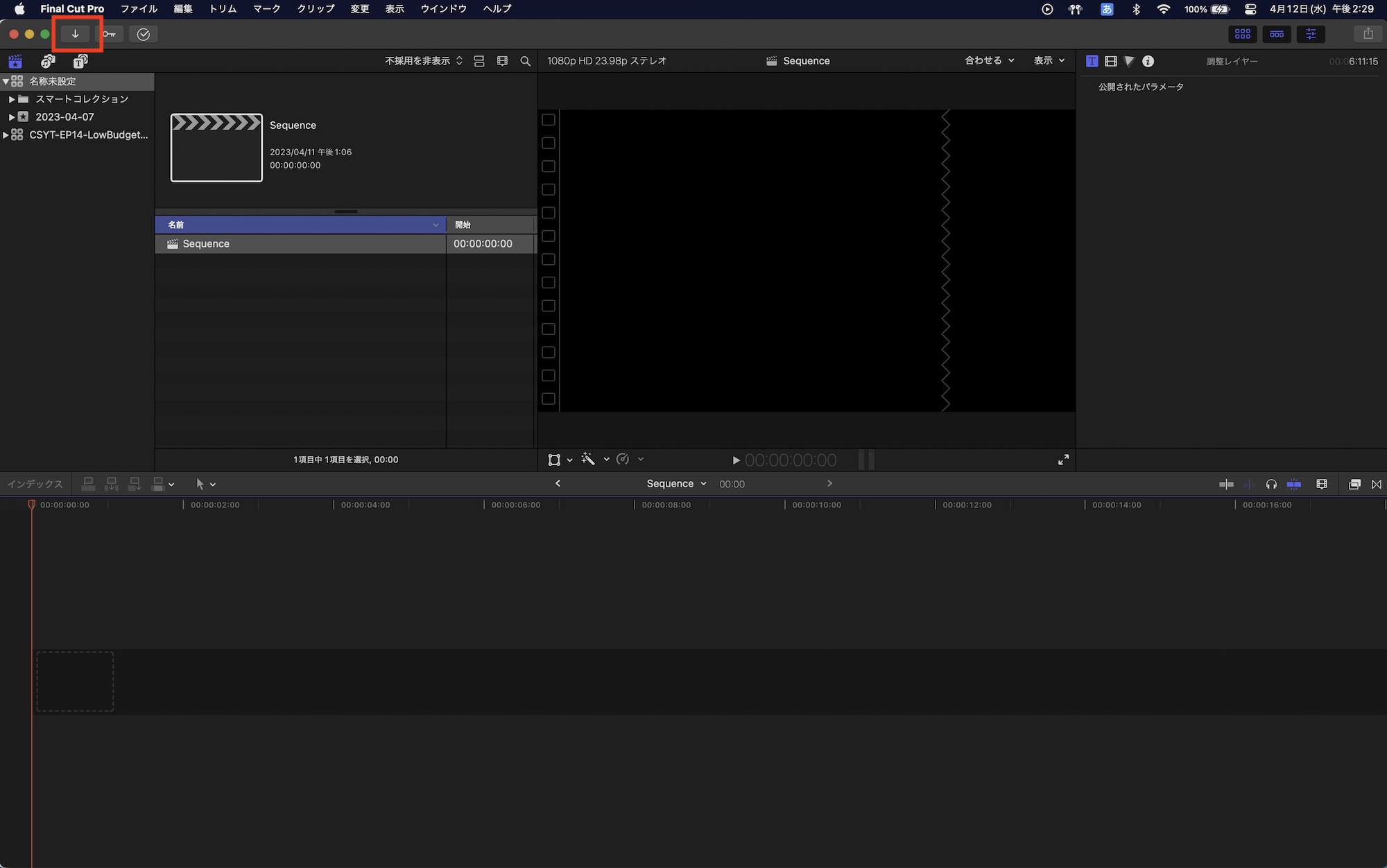The height and width of the screenshot is (868, 1387).
Task: Open the ウインドウ menu
Action: click(443, 9)
